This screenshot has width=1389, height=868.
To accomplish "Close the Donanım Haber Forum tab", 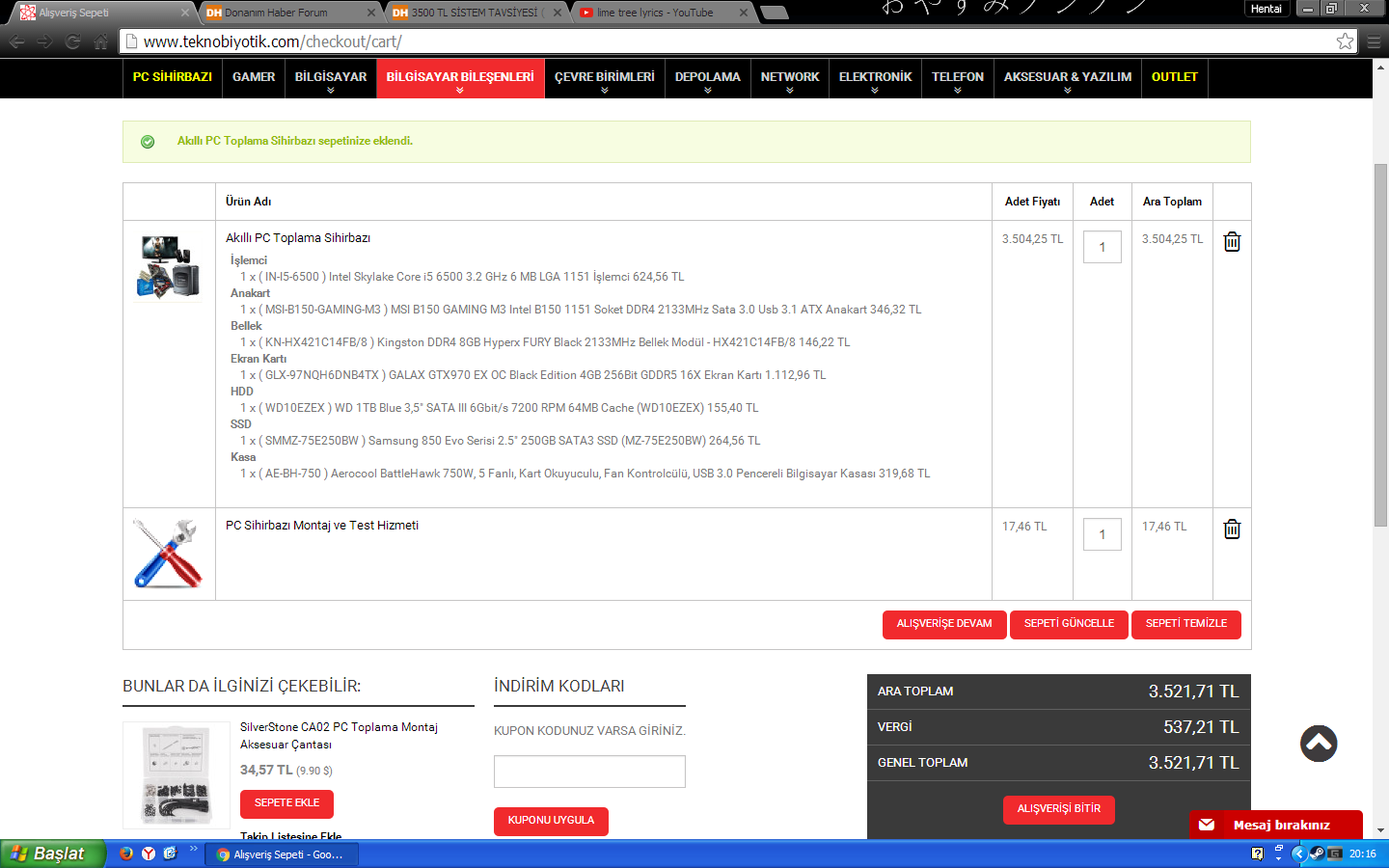I will pos(371,13).
